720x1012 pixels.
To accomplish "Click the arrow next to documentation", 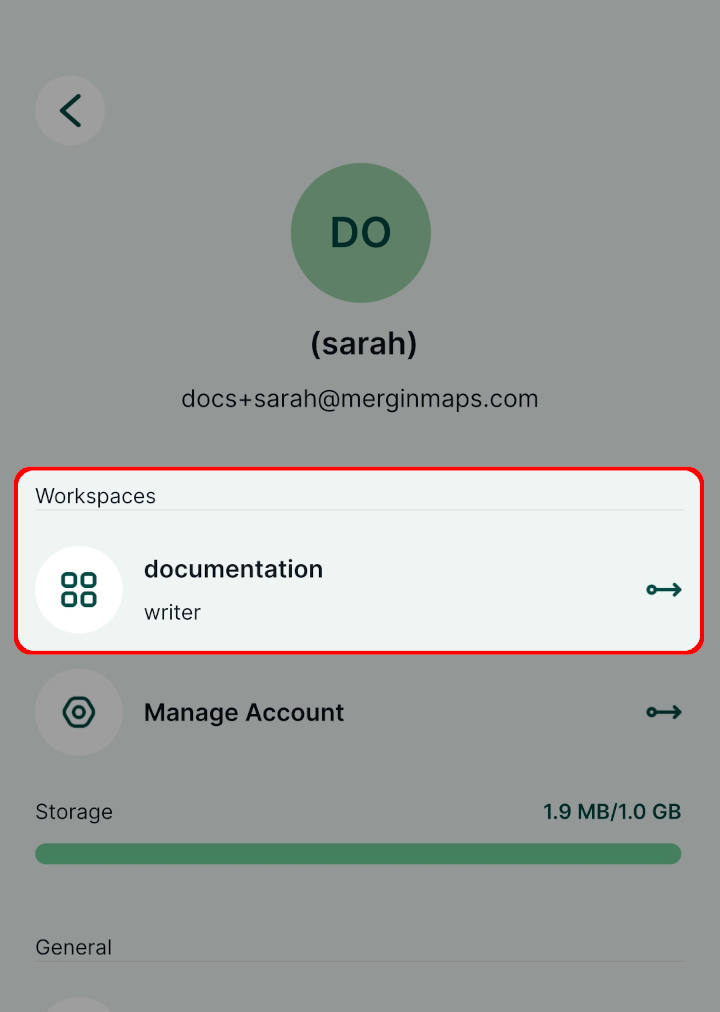I will [664, 589].
